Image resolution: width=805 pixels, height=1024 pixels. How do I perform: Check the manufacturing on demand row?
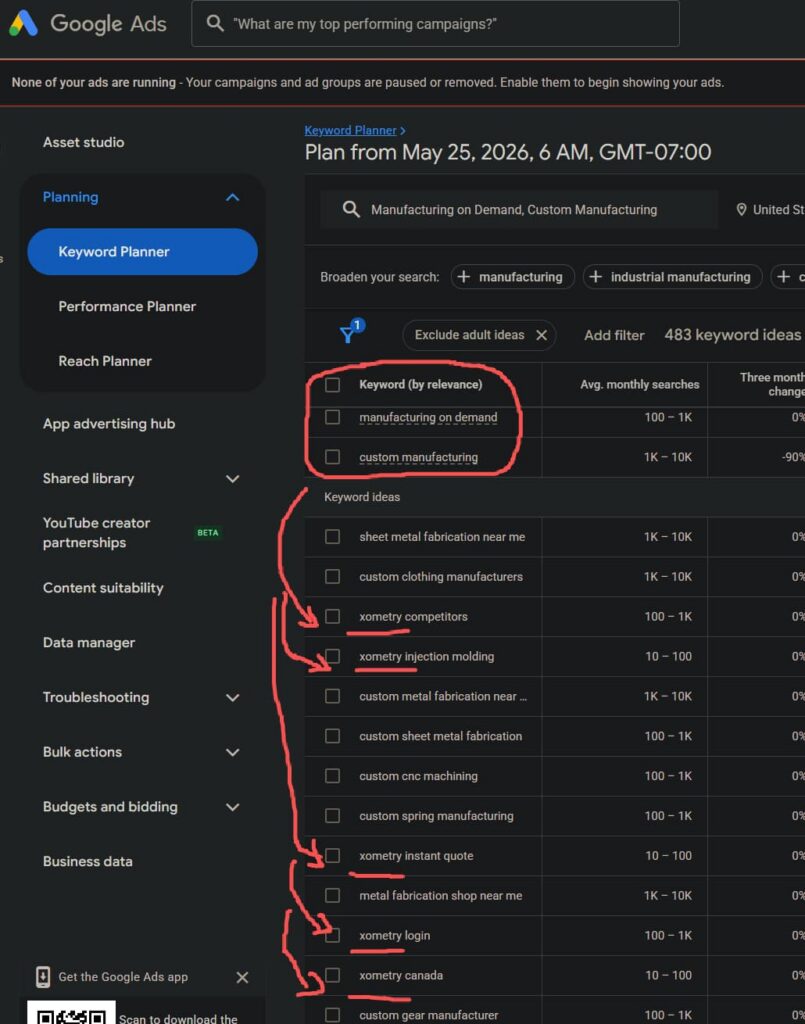[332, 417]
